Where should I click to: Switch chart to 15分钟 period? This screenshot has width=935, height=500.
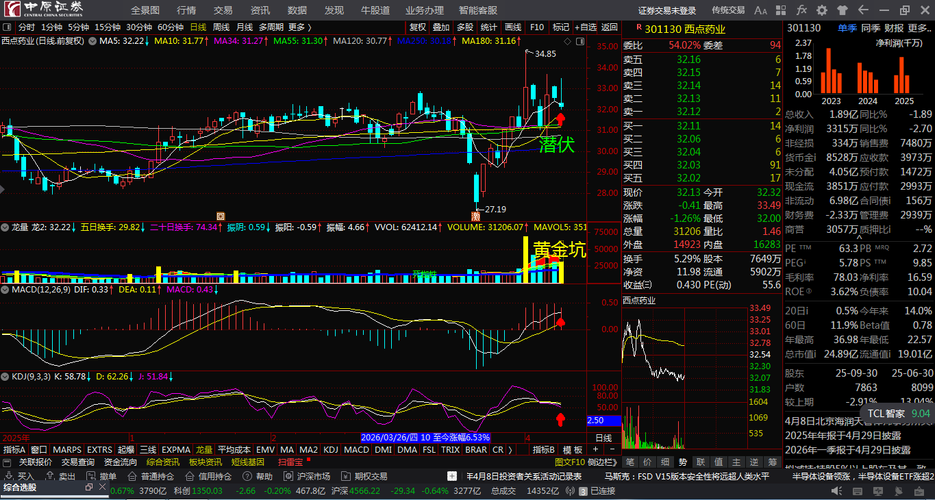click(x=108, y=27)
